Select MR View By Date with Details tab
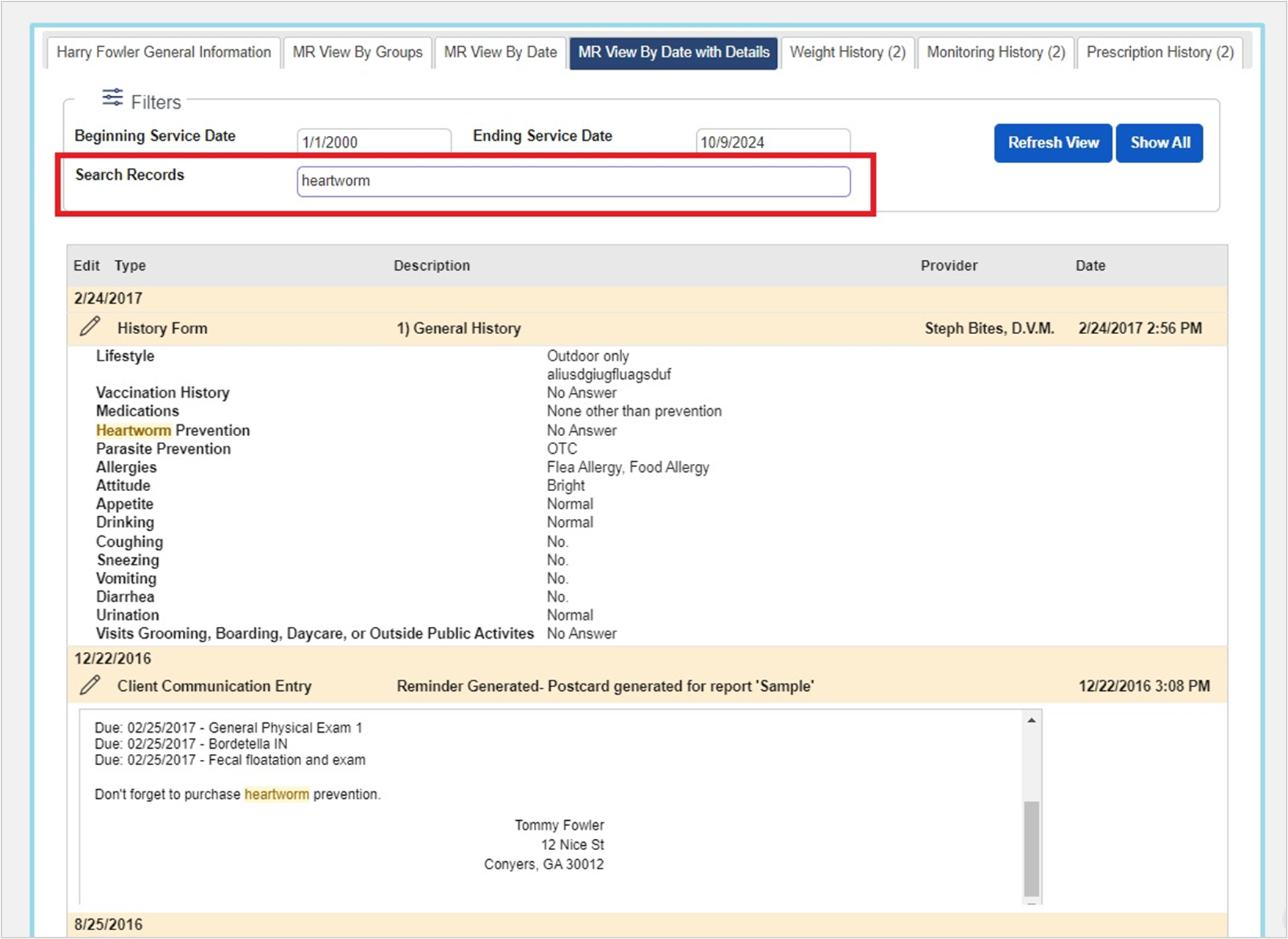 [673, 52]
